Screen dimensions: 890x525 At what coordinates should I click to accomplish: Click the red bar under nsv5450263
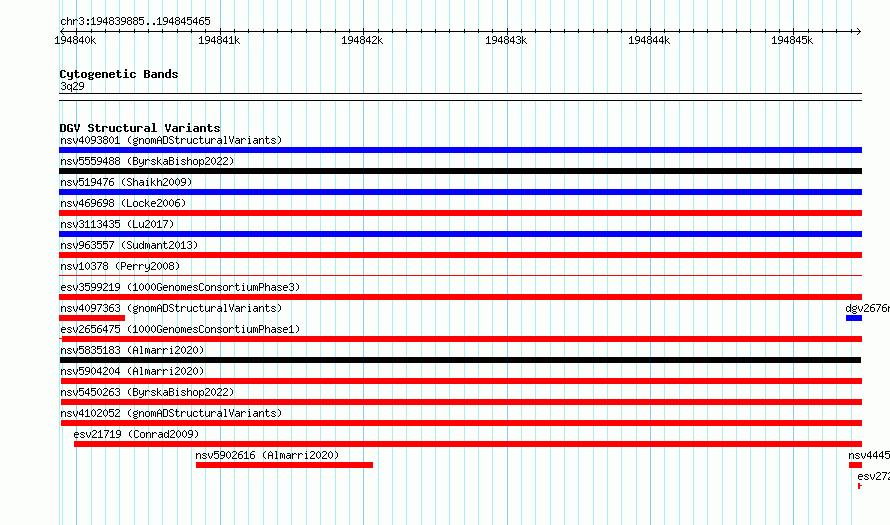[461, 402]
